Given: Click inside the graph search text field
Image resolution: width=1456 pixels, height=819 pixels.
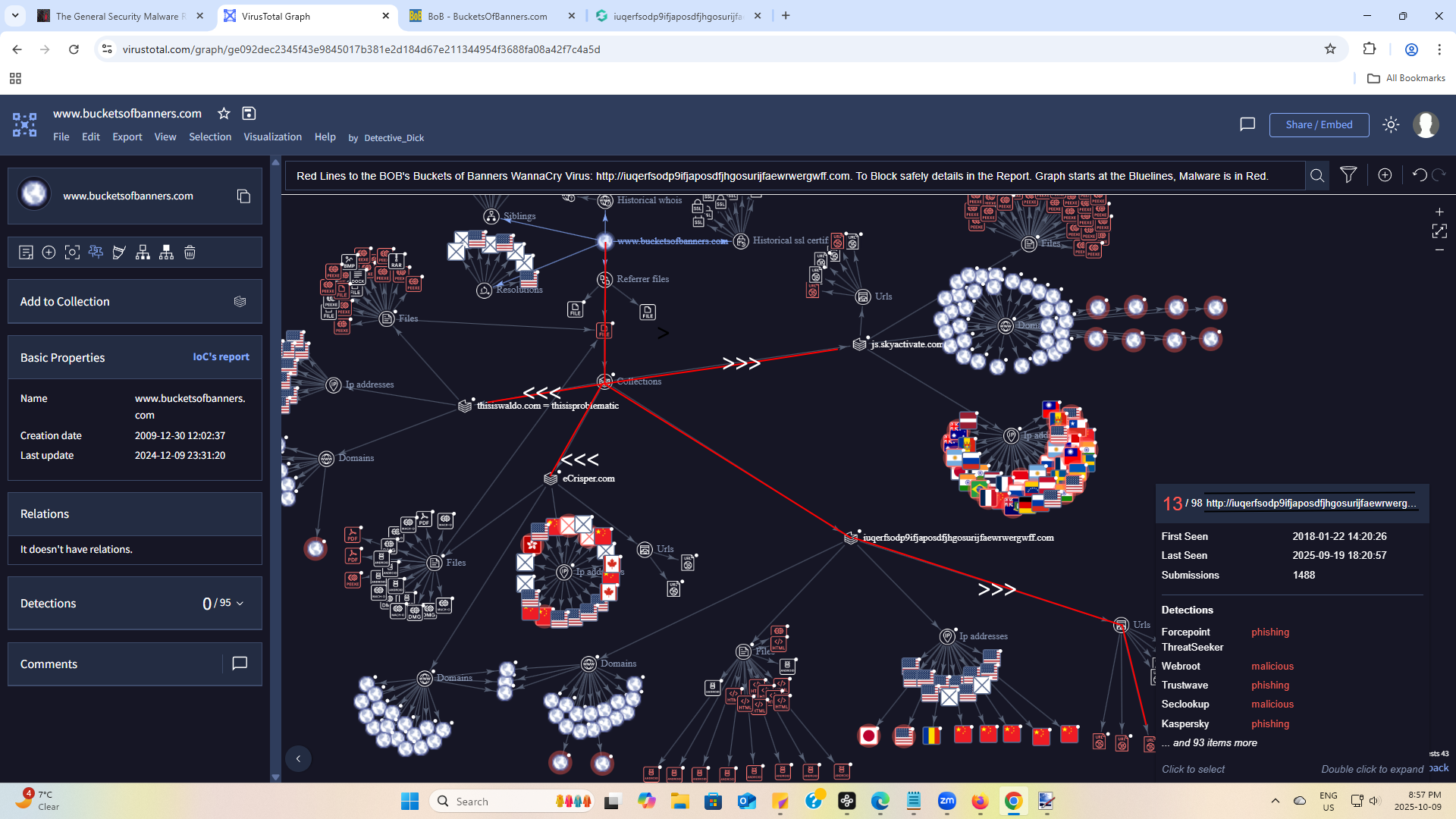Looking at the screenshot, I should 796,176.
